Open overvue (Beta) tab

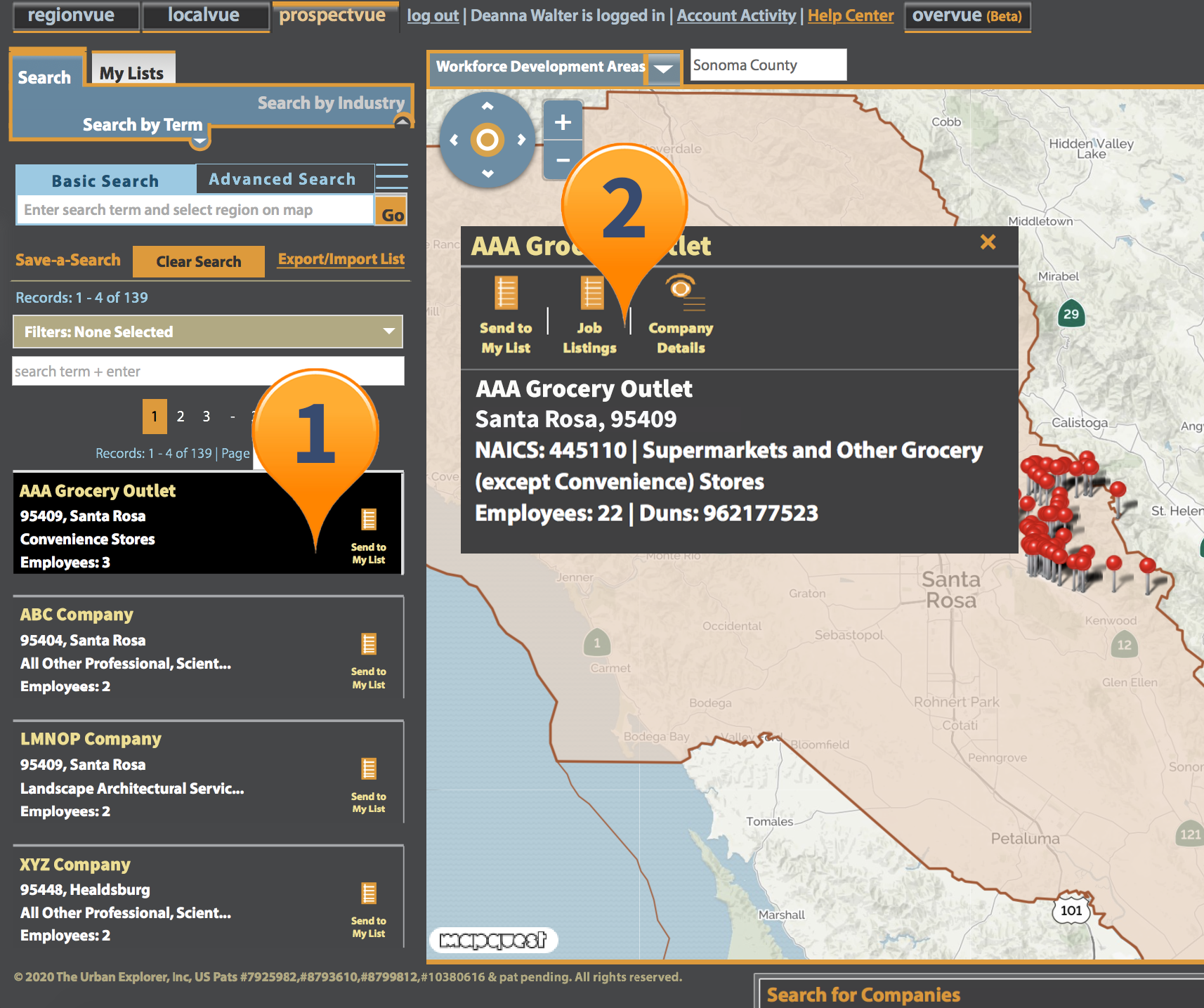[967, 16]
